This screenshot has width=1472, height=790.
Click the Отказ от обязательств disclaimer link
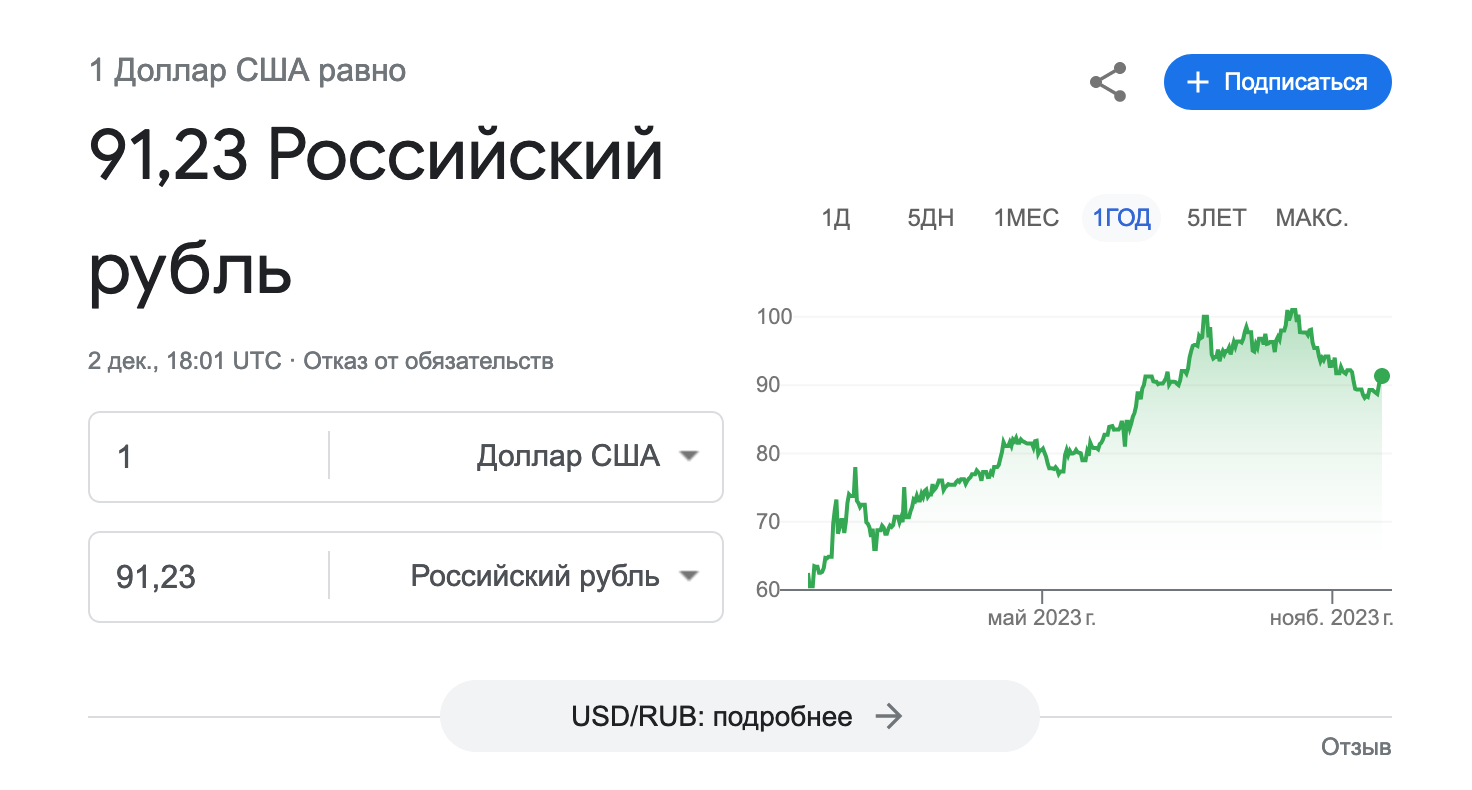point(428,361)
